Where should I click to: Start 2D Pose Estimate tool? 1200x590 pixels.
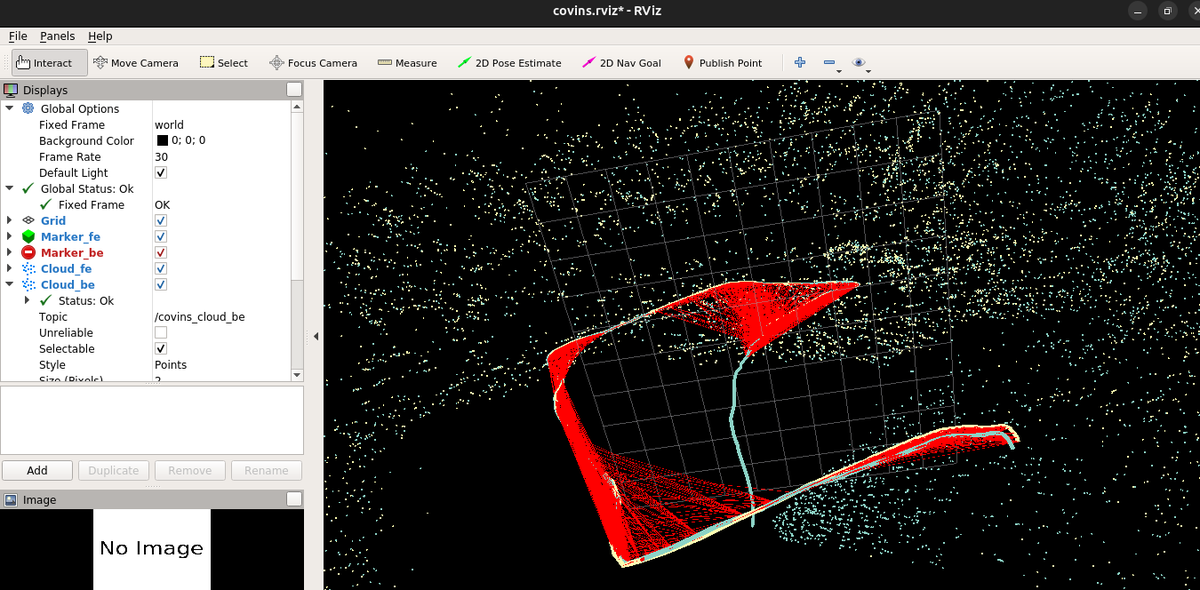[x=509, y=62]
